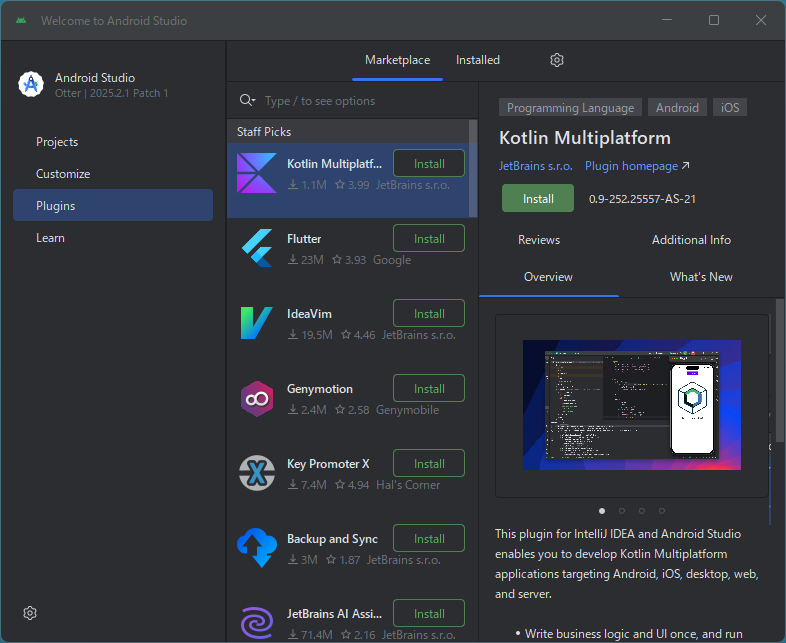Show the second screenshot via carousel dot

pos(622,511)
